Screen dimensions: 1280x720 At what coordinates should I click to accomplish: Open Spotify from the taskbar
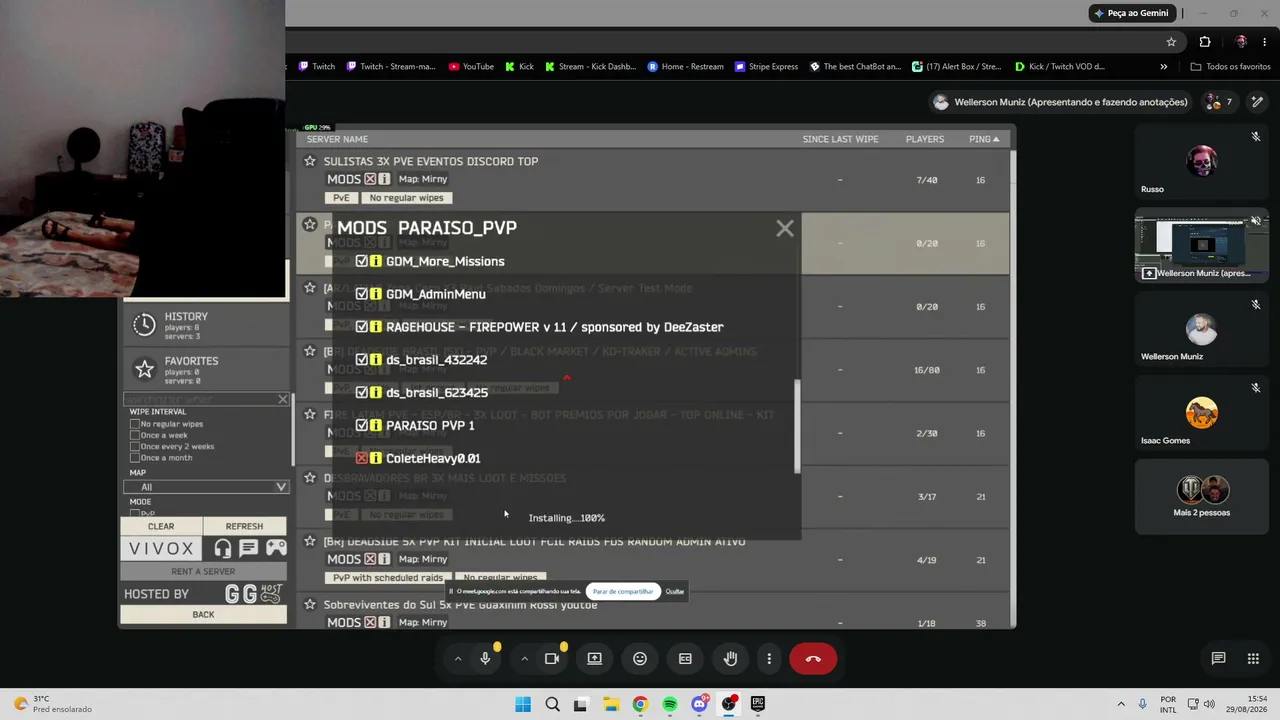click(670, 704)
